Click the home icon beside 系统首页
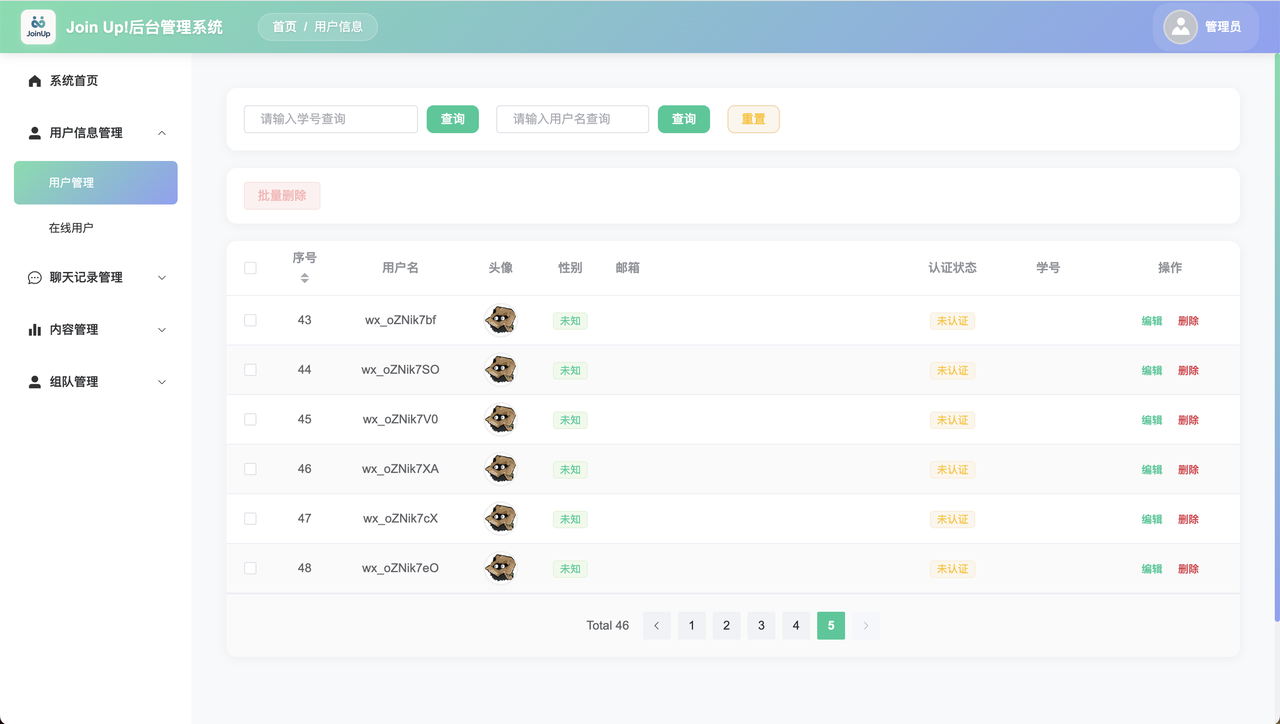 pyautogui.click(x=35, y=81)
